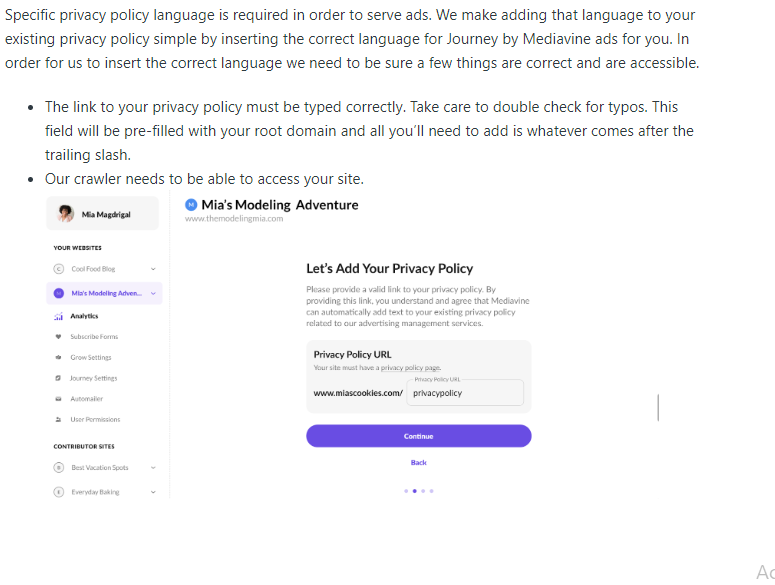
Task: Click Mia Magdrigal's profile avatar
Action: (x=66, y=213)
